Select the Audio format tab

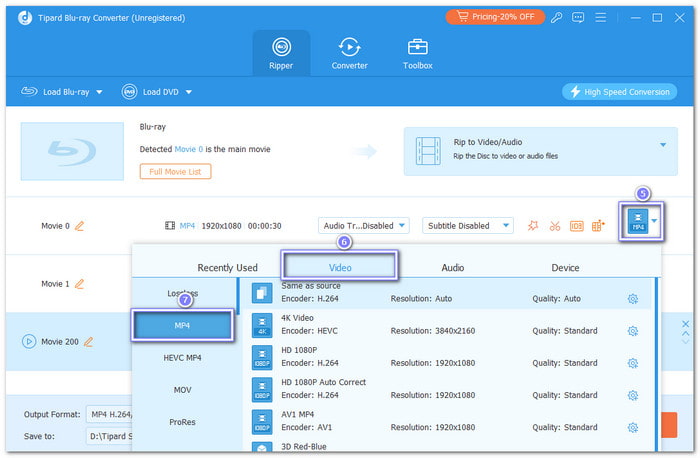[x=452, y=267]
